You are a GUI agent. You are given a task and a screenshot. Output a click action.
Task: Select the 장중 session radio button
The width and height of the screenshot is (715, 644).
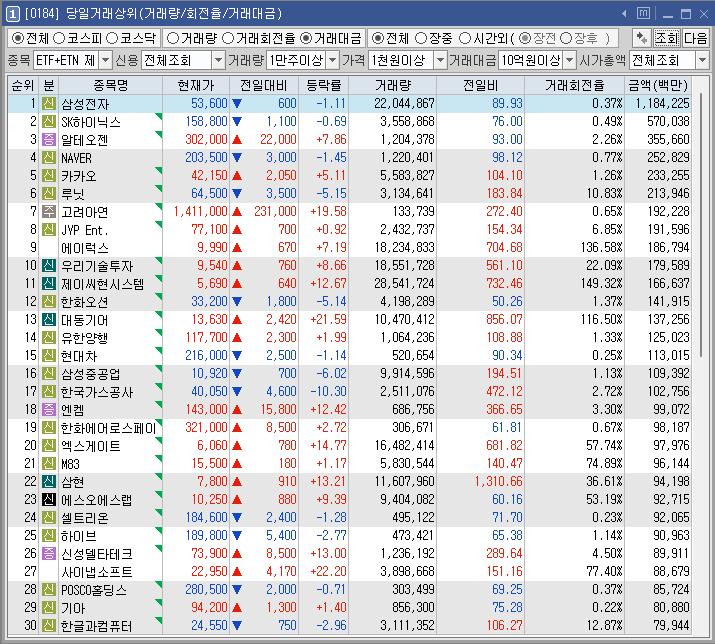point(421,38)
